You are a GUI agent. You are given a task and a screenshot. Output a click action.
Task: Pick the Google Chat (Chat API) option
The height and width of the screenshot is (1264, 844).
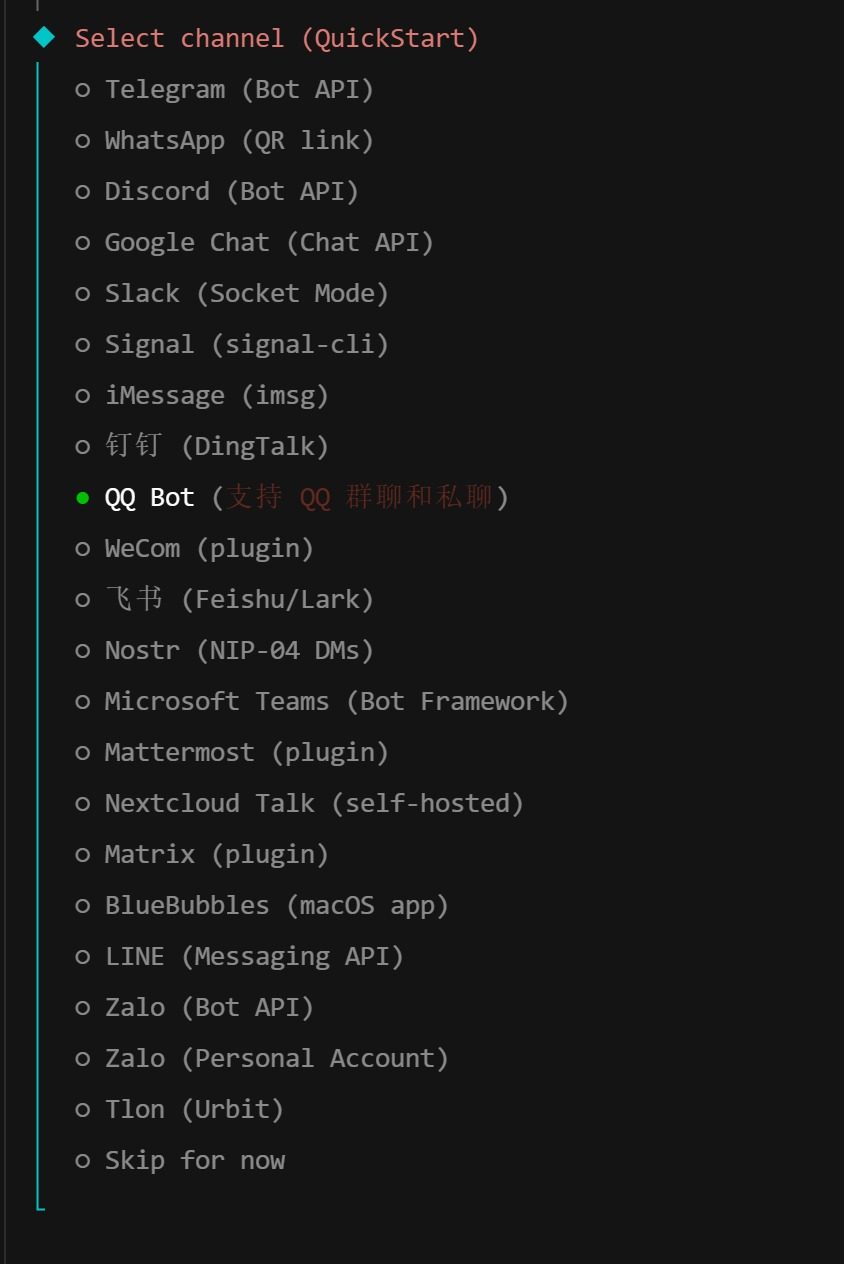(x=268, y=243)
